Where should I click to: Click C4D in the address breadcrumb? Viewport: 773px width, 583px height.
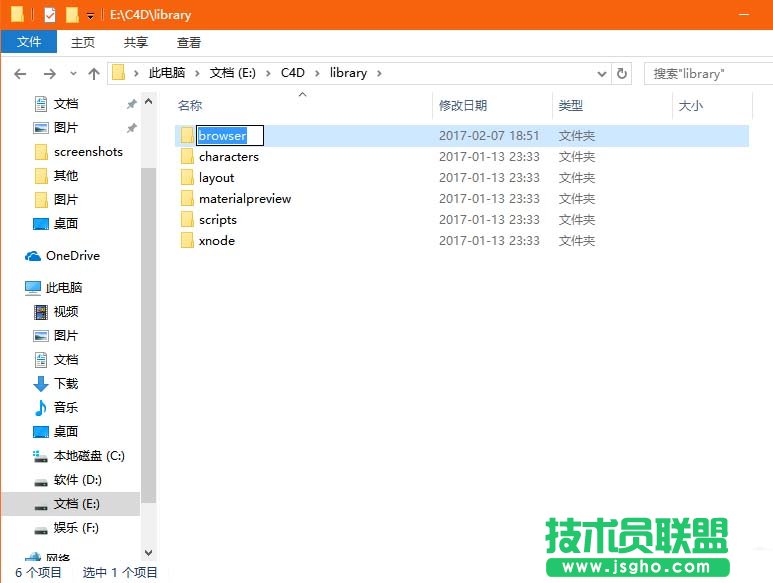(x=293, y=73)
